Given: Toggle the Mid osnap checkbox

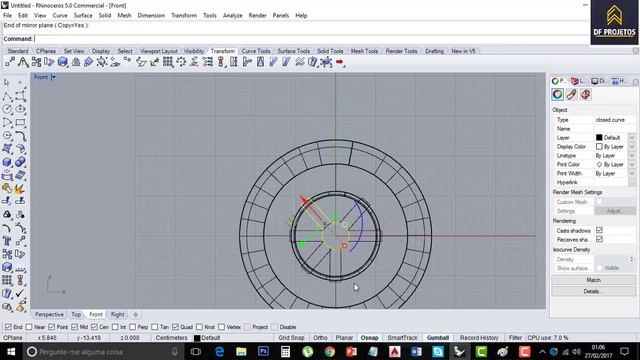Looking at the screenshot, I should tap(74, 327).
